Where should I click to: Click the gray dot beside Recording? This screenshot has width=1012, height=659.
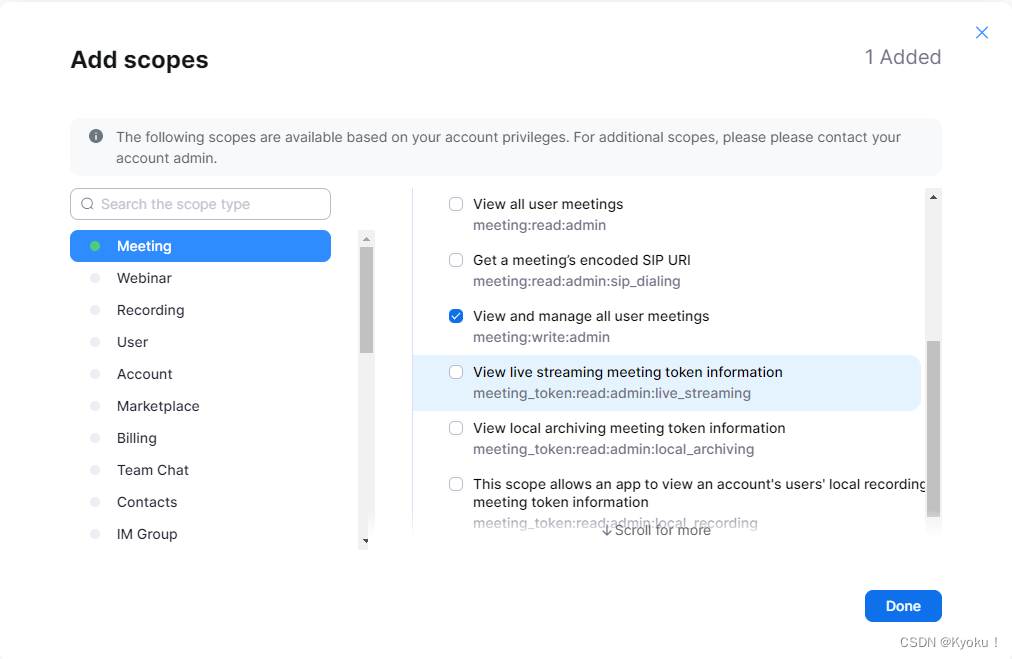[95, 310]
